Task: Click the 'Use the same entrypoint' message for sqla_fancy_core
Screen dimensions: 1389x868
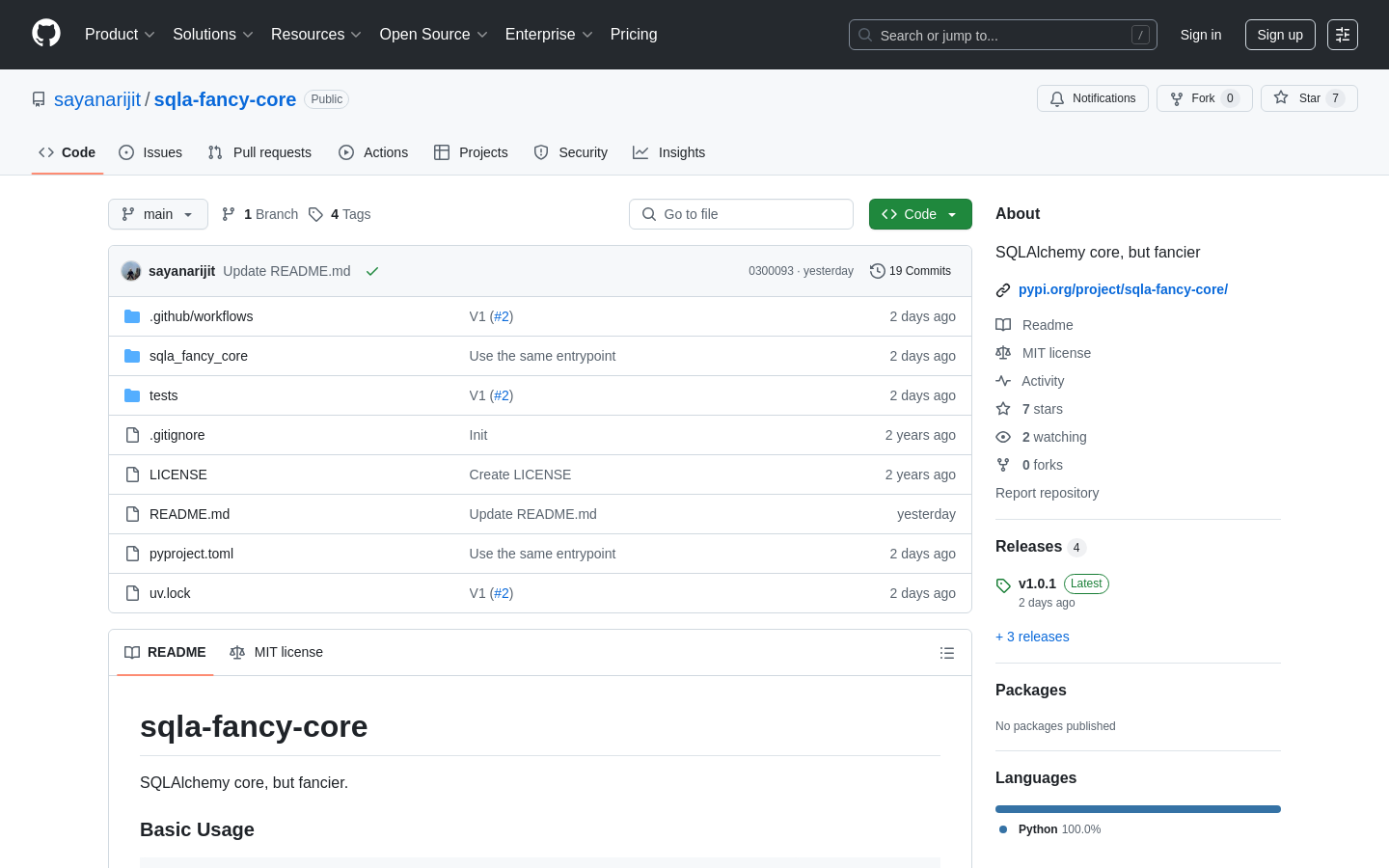Action: [x=542, y=356]
